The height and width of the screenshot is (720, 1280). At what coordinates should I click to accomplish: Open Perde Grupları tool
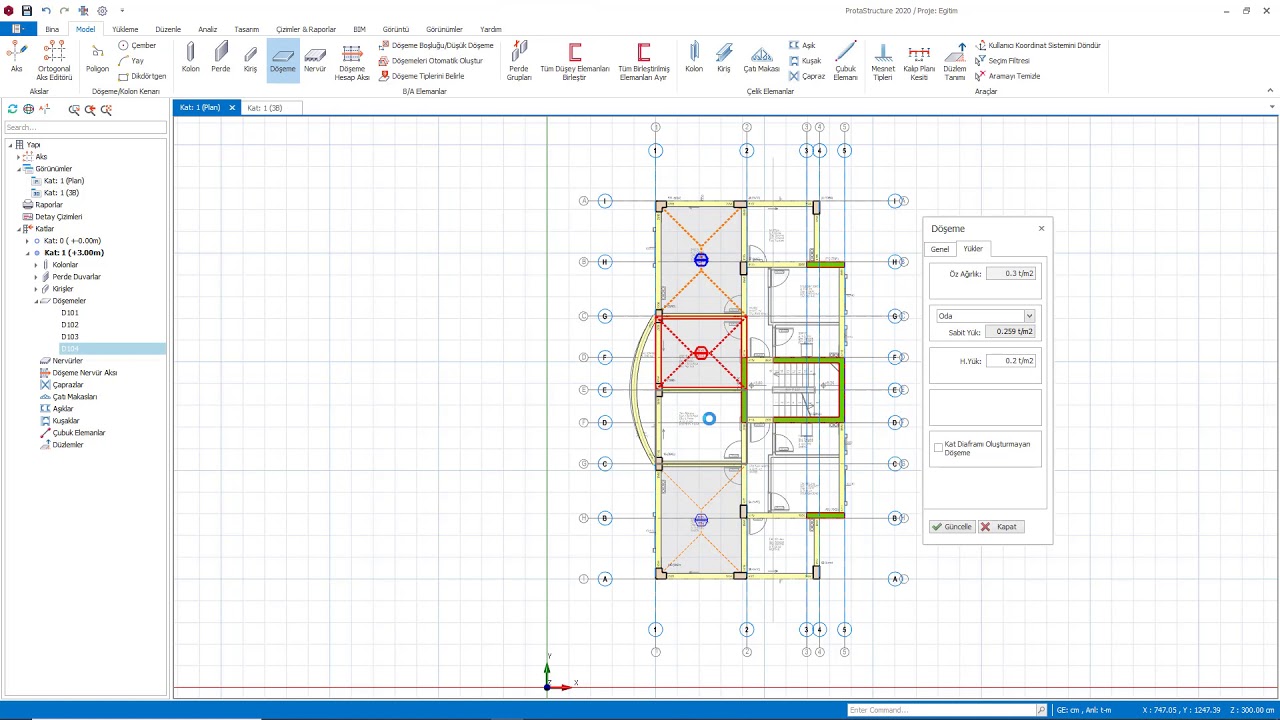tap(519, 61)
